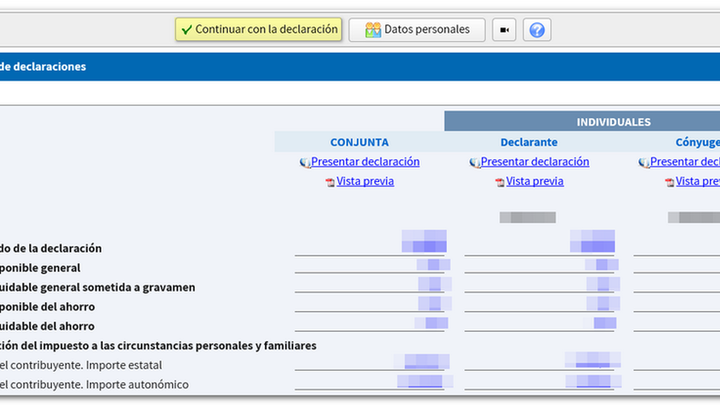Click the 'uidable general sometida a gravamen' label

point(98,287)
